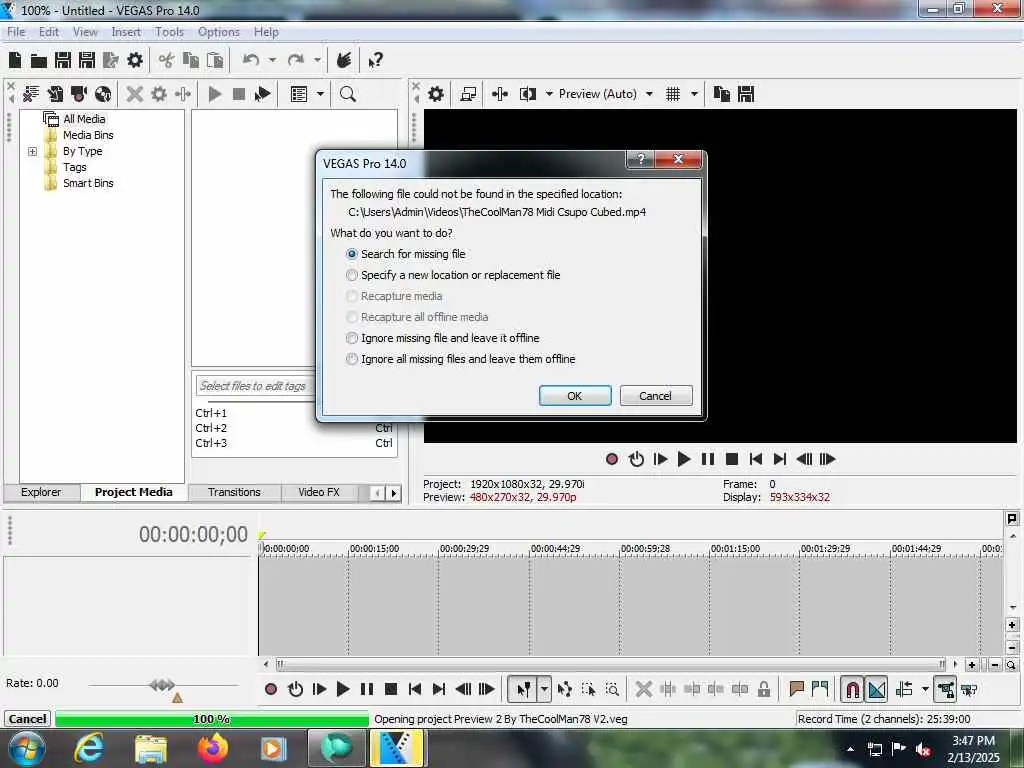Open Edit Tool selection dropdown arrow
This screenshot has width=1024, height=768.
point(545,689)
